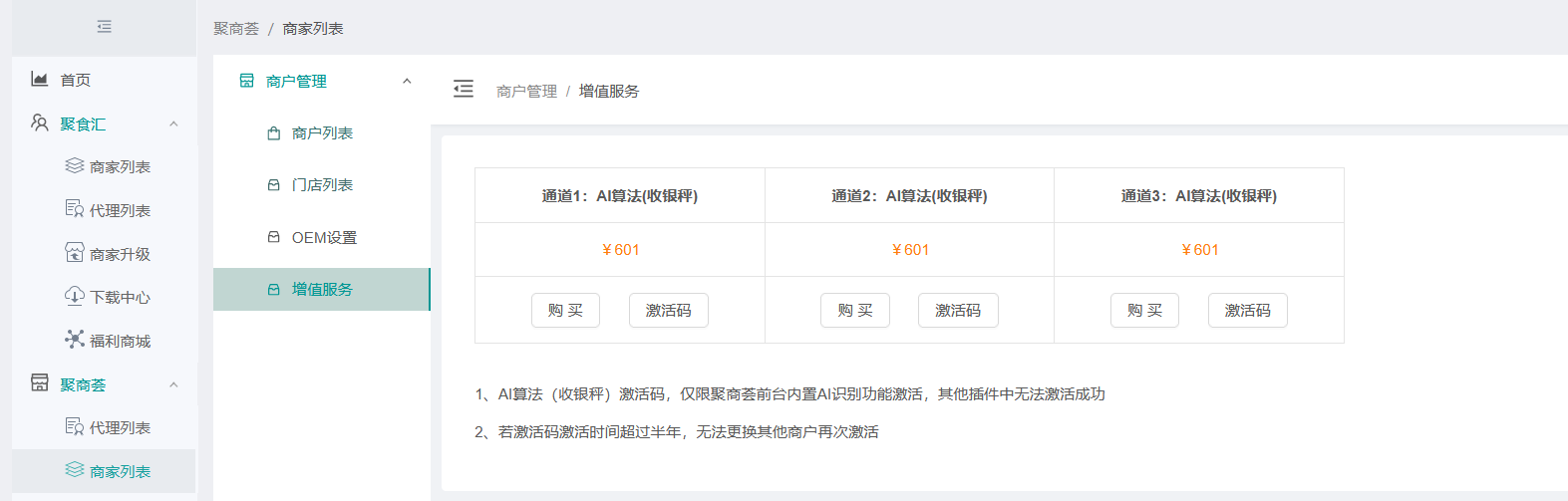Click 购买 for 通道2
Screen dimensions: 1568x501
click(x=855, y=311)
